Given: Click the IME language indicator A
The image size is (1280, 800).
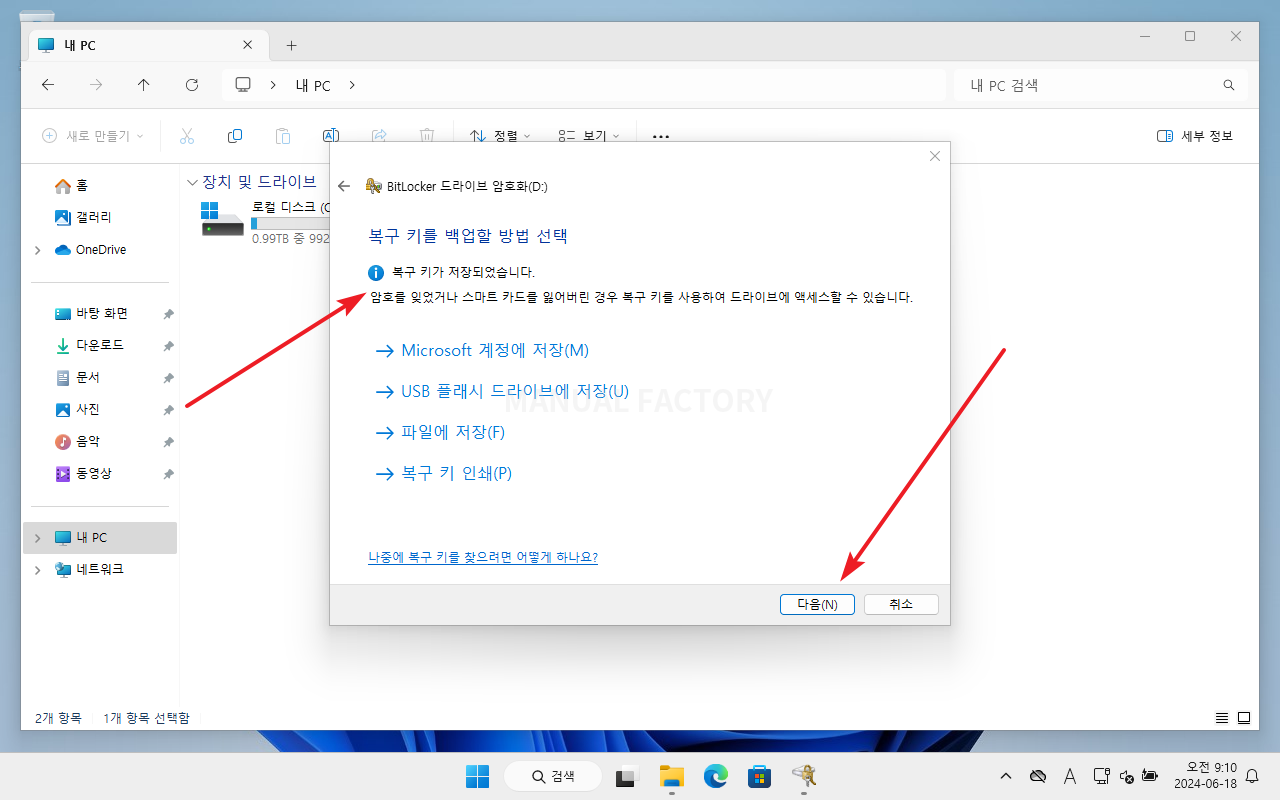Looking at the screenshot, I should [x=1070, y=776].
